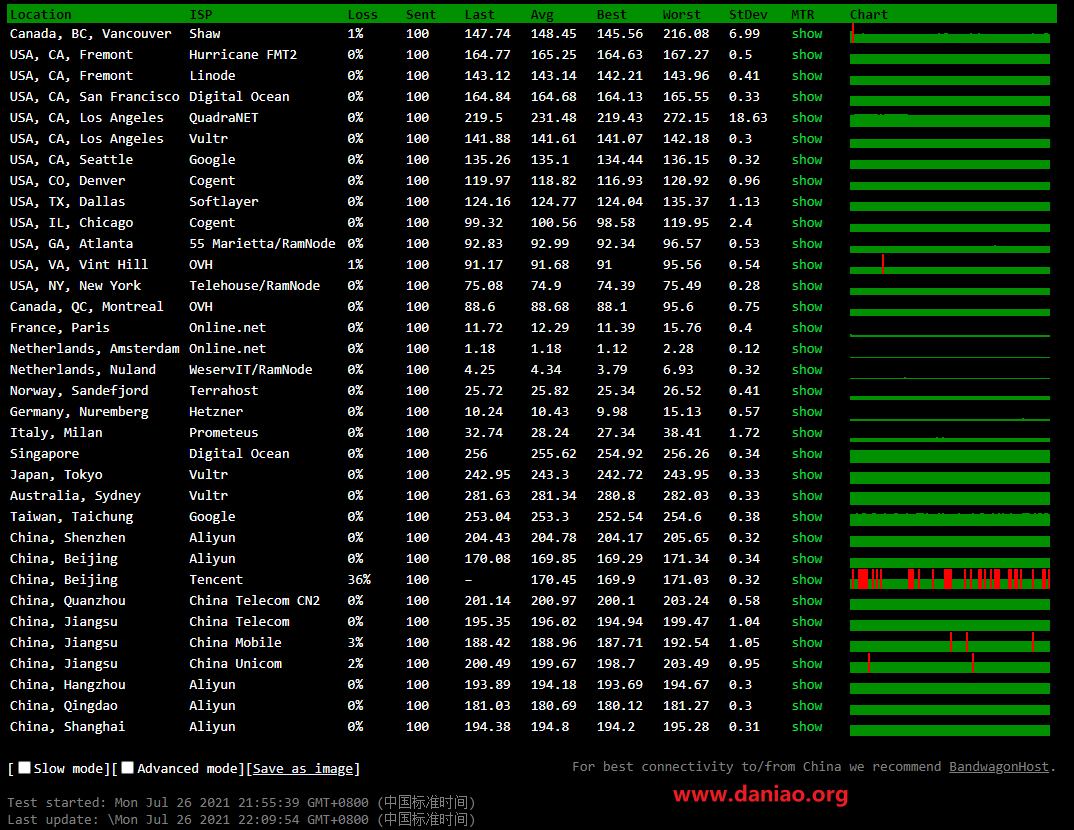Click the MTR column header
Screen dimensions: 1074x830
pos(803,14)
